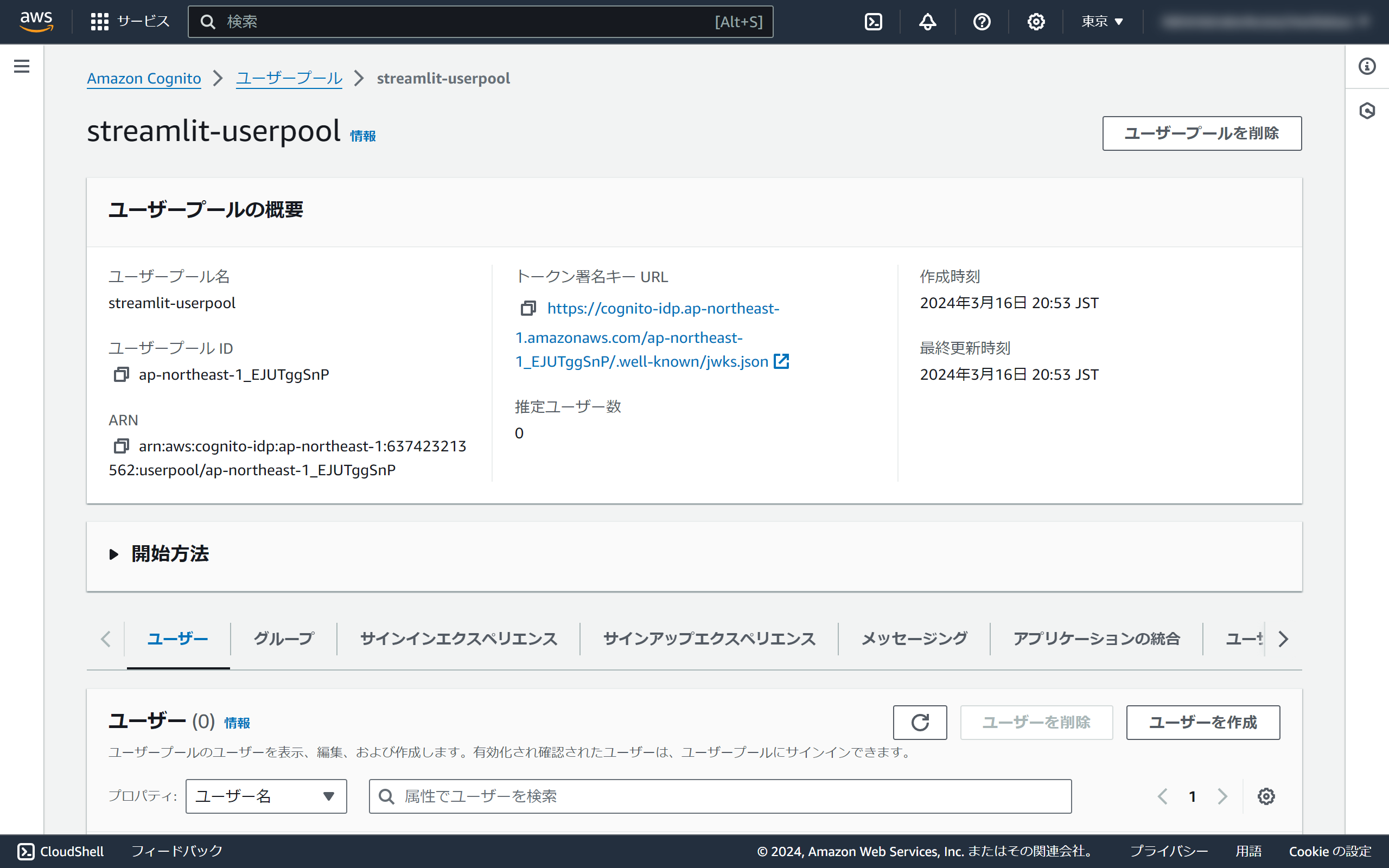Click the help question mark icon
1389x868 pixels.
point(982,22)
